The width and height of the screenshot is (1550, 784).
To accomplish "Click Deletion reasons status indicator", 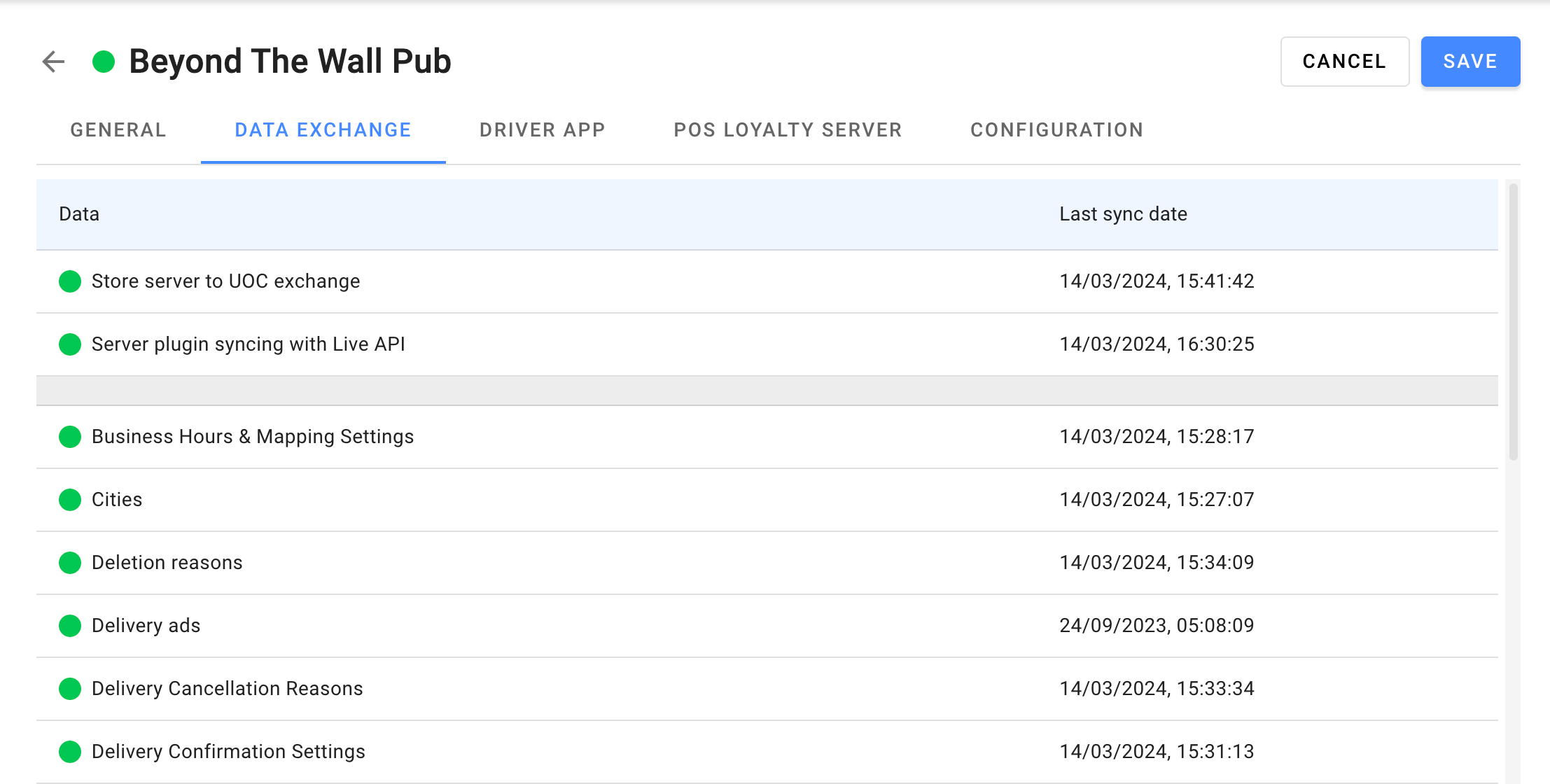I will click(x=70, y=563).
